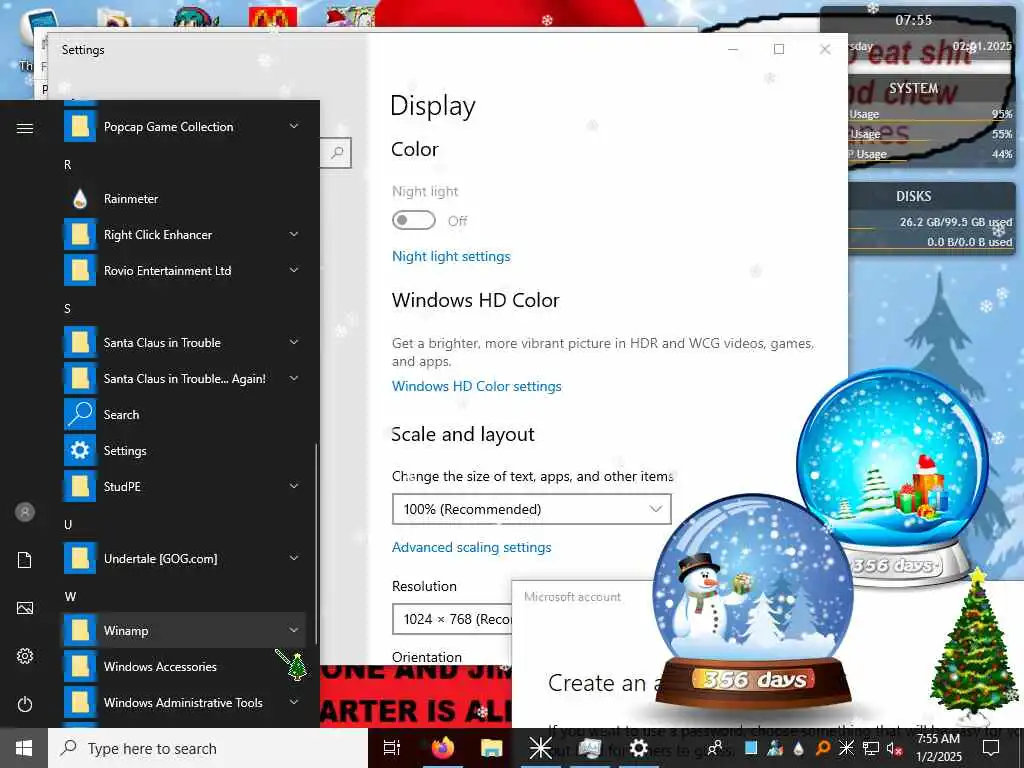Viewport: 1024px width, 768px height.
Task: Click the Start menu hamburger icon
Action: [25, 128]
